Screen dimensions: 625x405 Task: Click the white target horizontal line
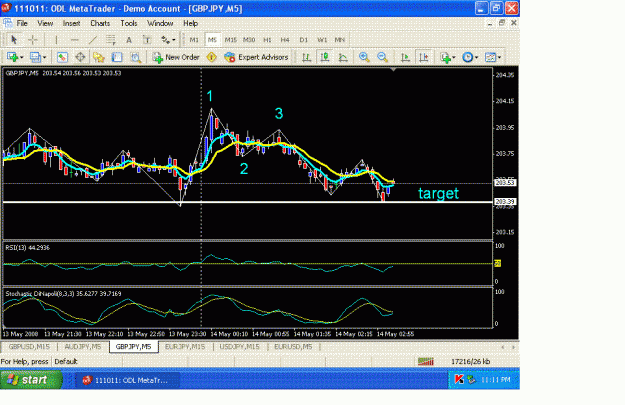(x=247, y=202)
